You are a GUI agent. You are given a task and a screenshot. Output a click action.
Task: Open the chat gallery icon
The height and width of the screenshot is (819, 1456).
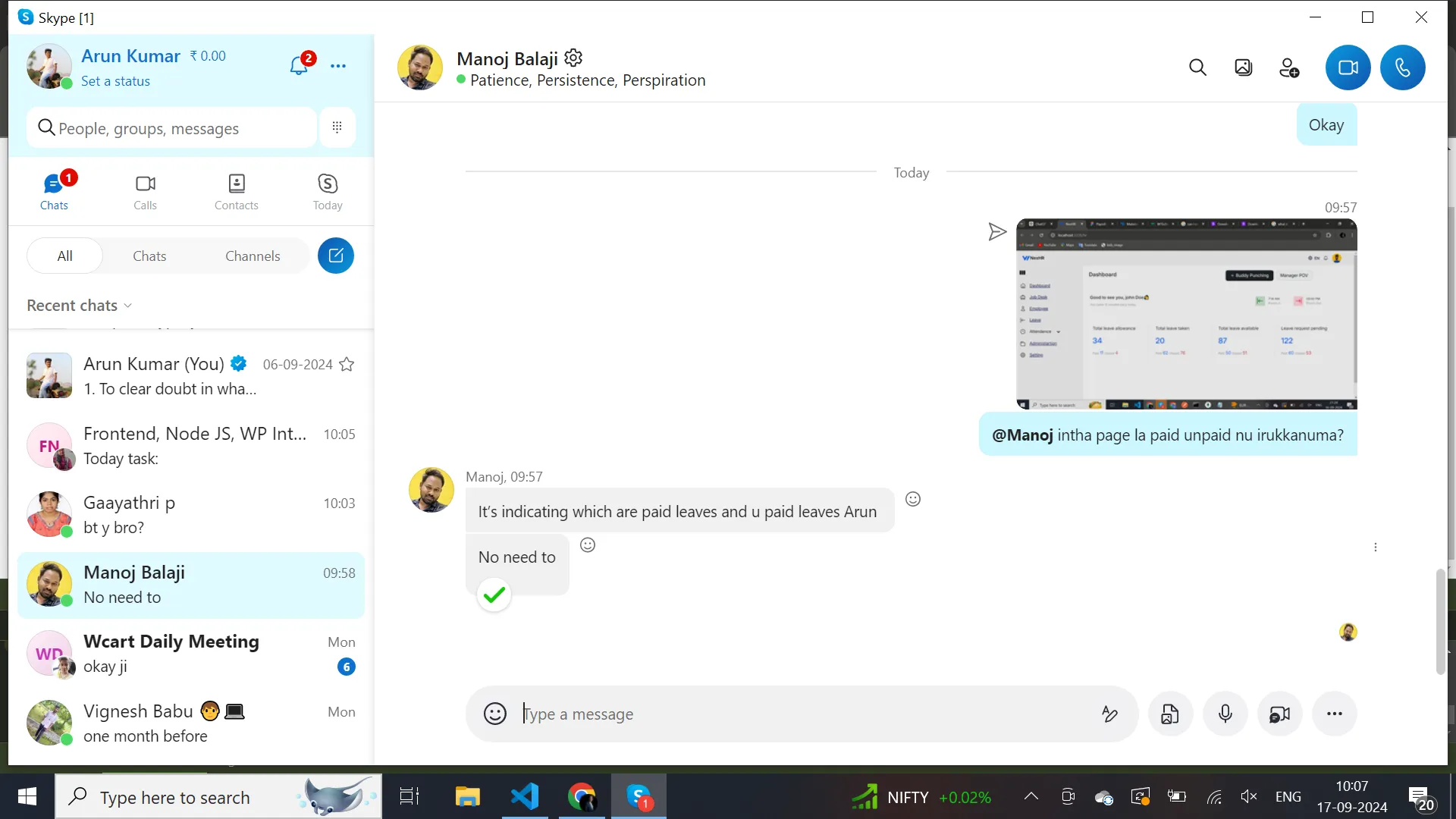pyautogui.click(x=1243, y=68)
